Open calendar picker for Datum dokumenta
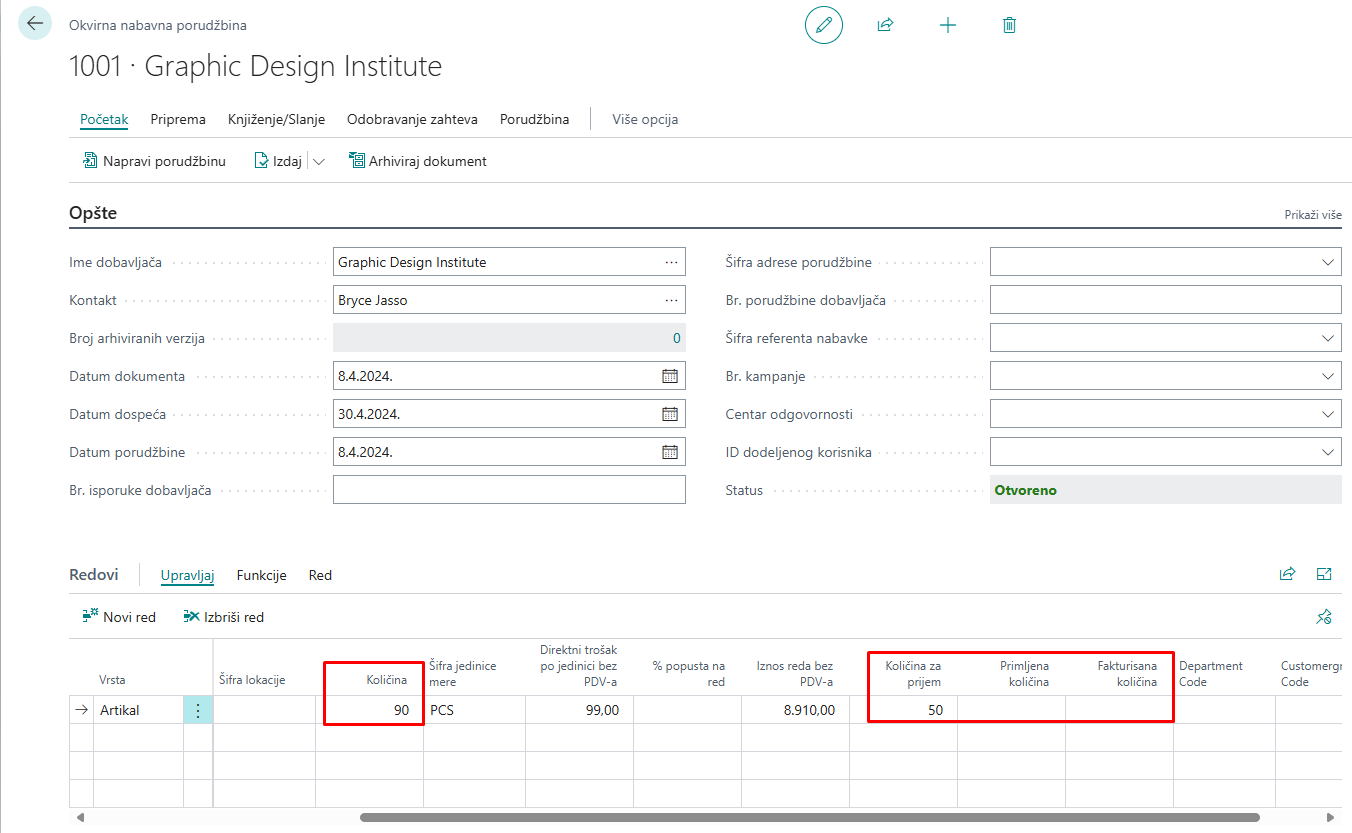Screen dimensions: 1352x833 (x=670, y=377)
